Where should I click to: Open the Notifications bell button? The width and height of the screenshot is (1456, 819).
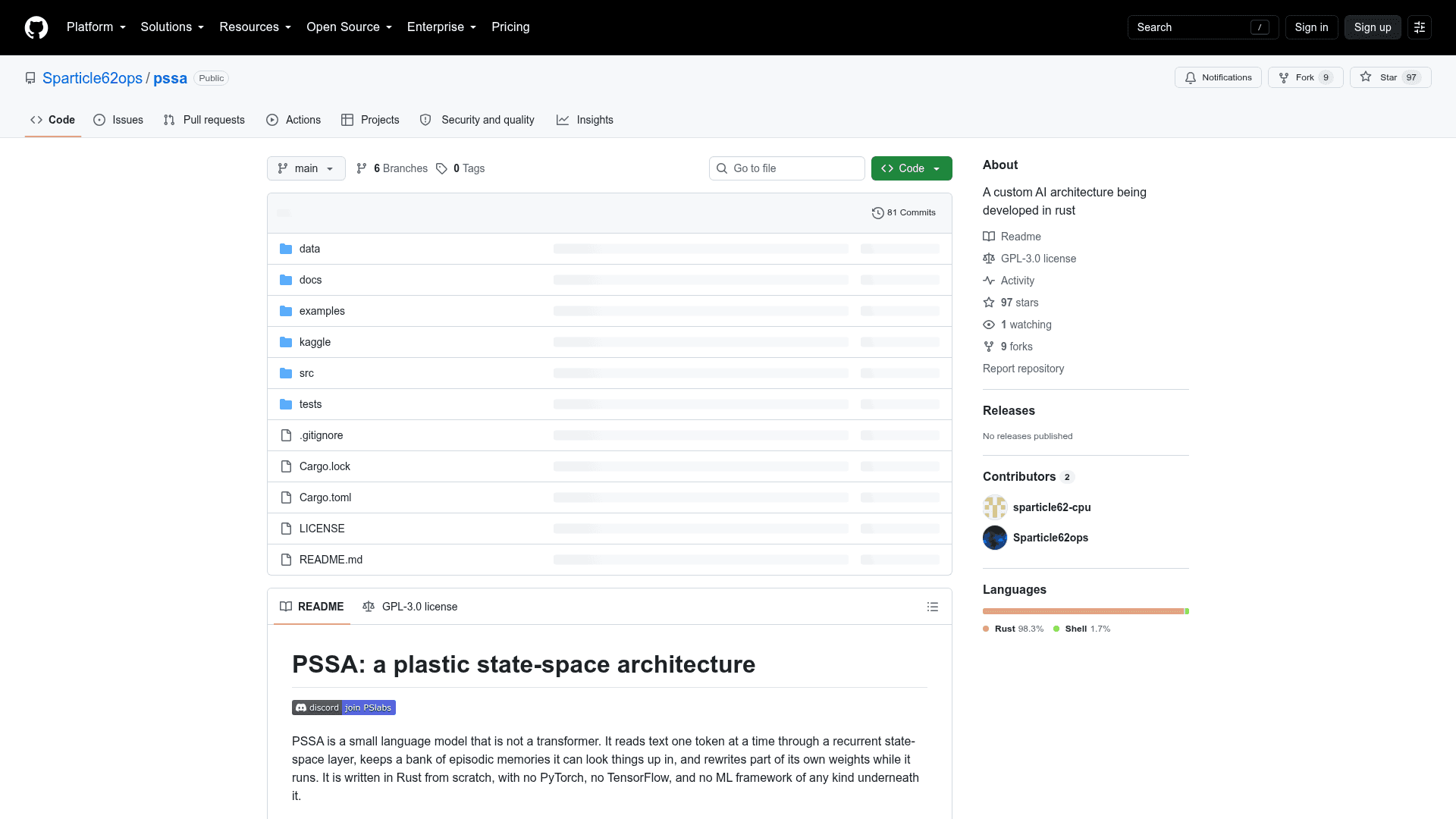point(1218,77)
